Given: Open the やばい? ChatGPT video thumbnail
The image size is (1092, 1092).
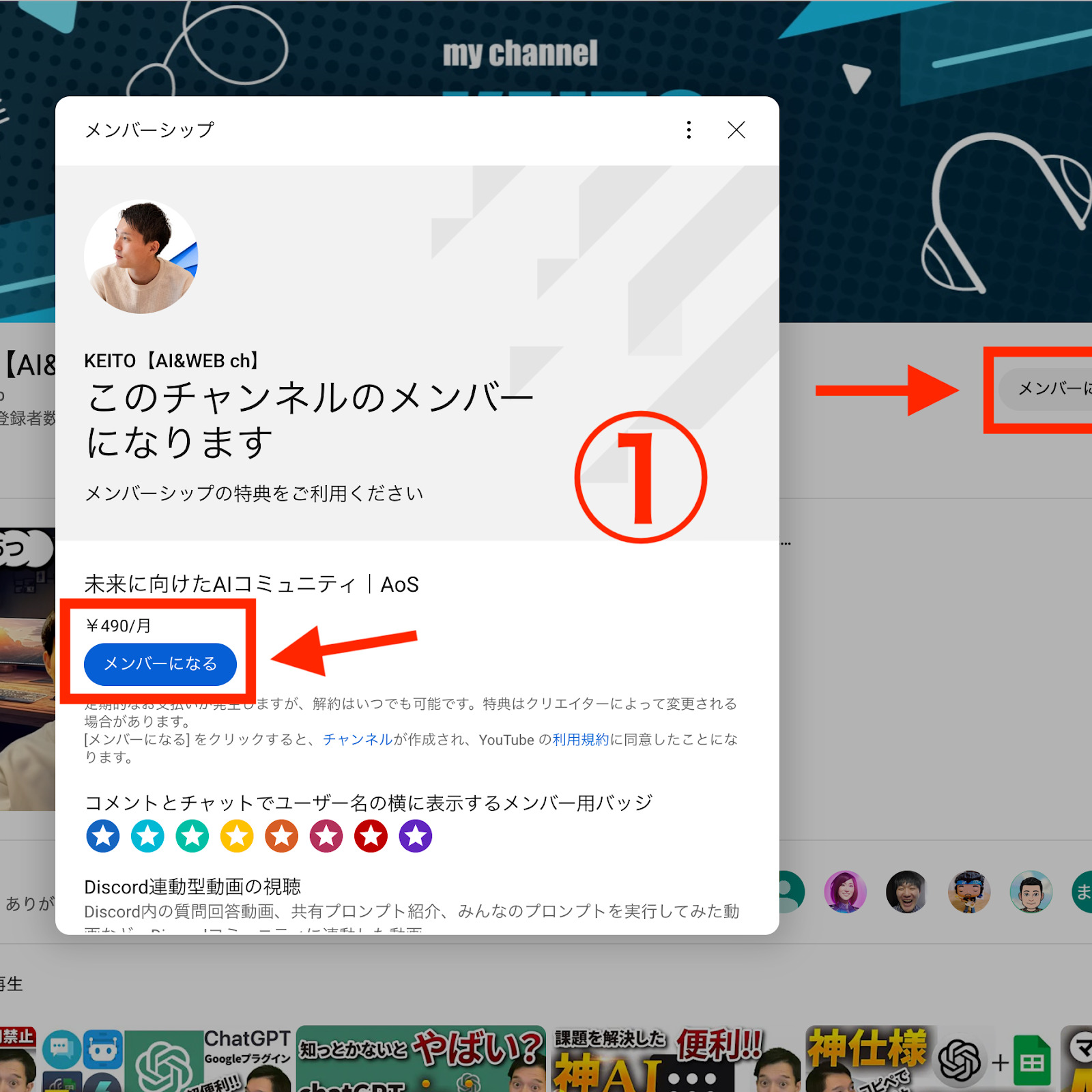Looking at the screenshot, I should pyautogui.click(x=421, y=1059).
